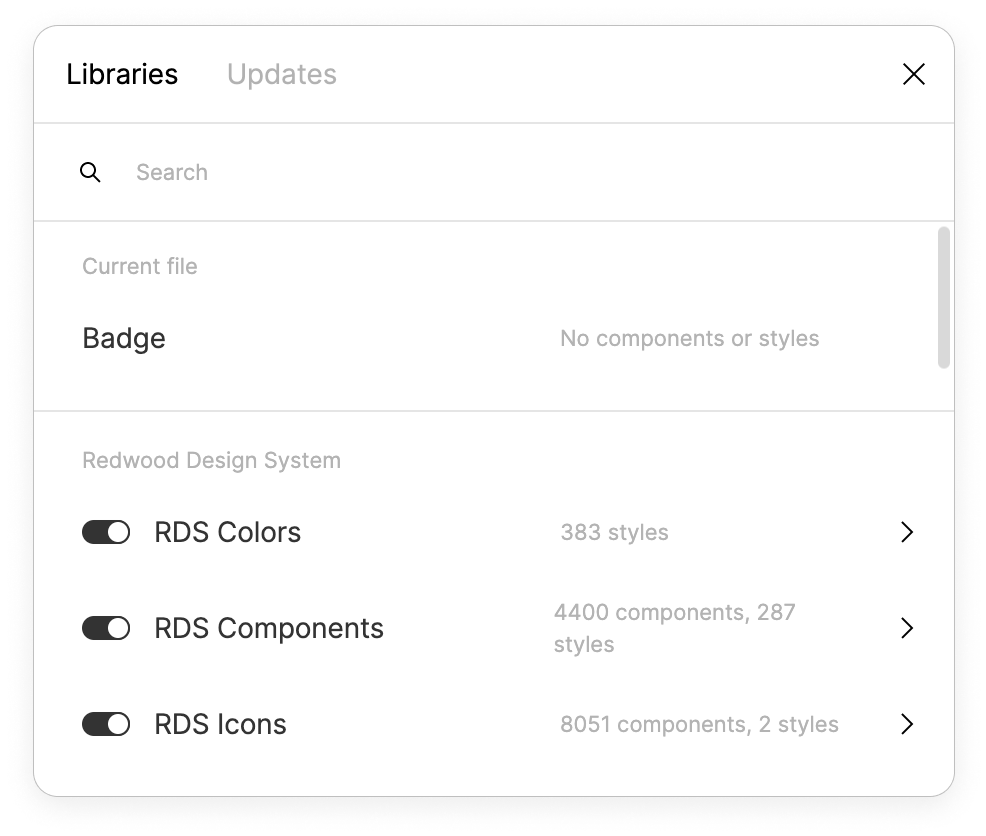Click the 'No components or styles' label
Image resolution: width=986 pixels, height=836 pixels.
pyautogui.click(x=689, y=338)
